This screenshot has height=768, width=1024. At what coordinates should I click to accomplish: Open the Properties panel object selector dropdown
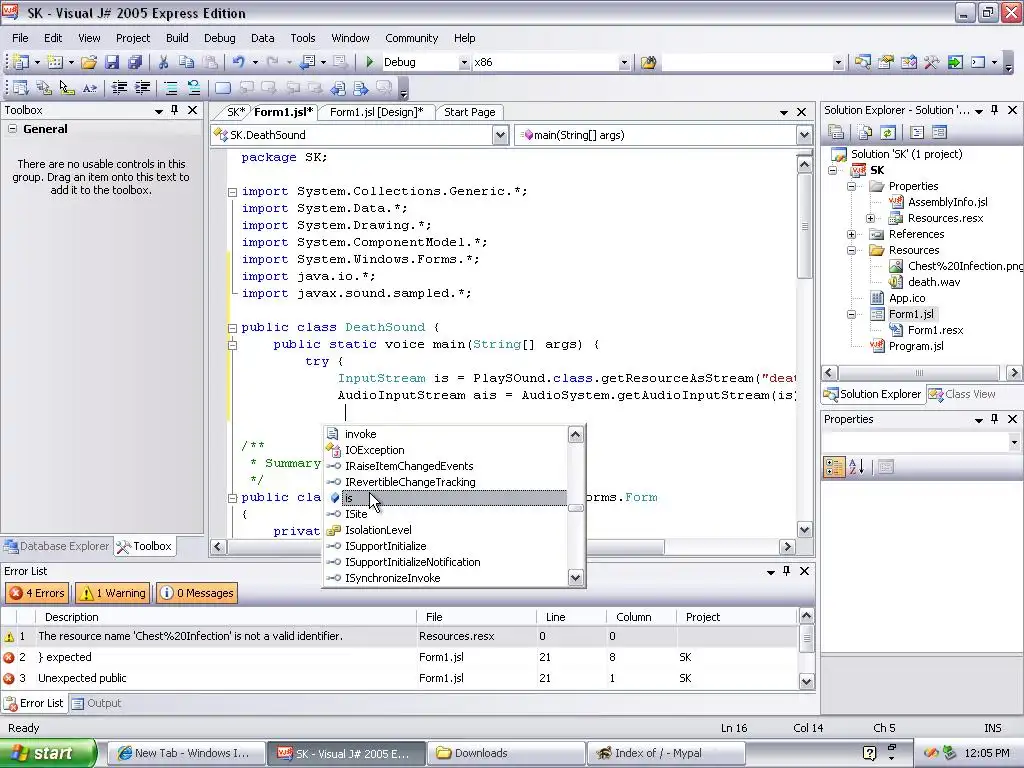tap(1014, 442)
